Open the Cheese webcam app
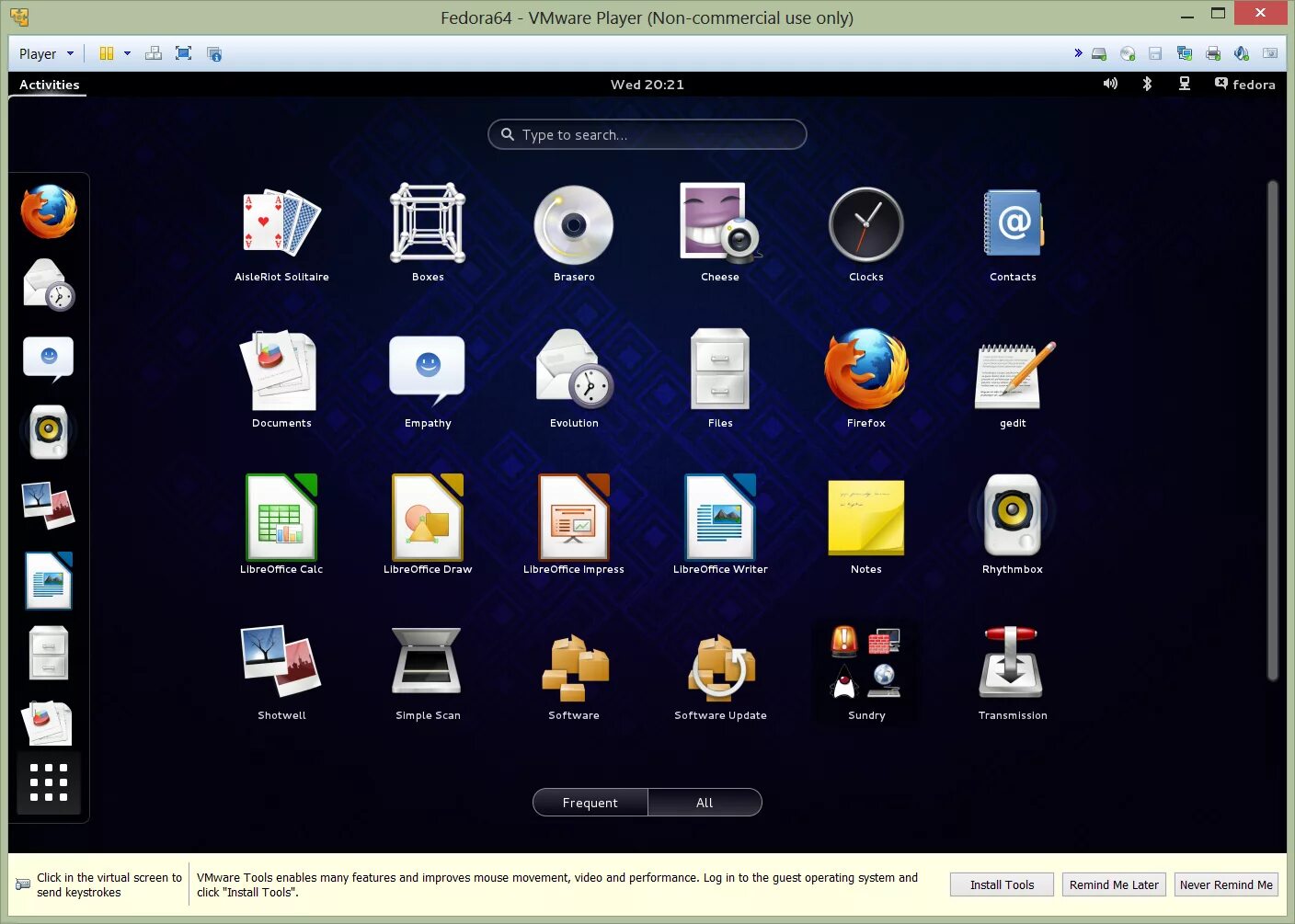1295x924 pixels. pos(720,234)
